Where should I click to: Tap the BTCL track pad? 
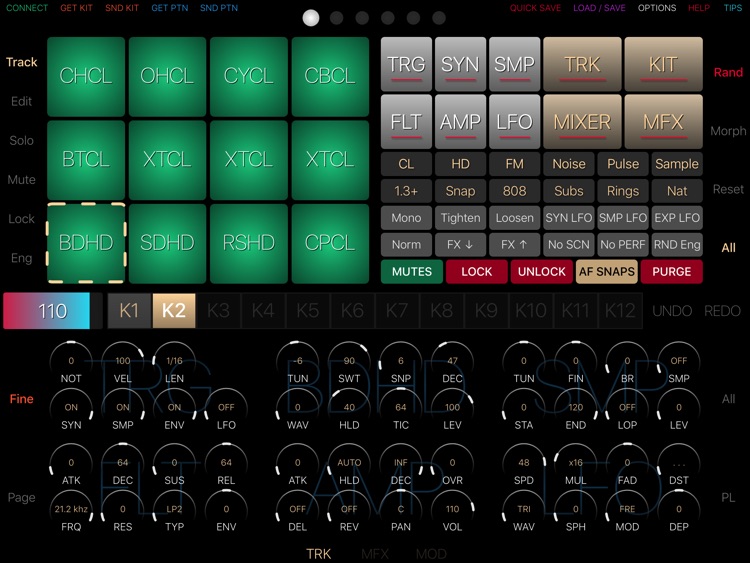tap(86, 160)
